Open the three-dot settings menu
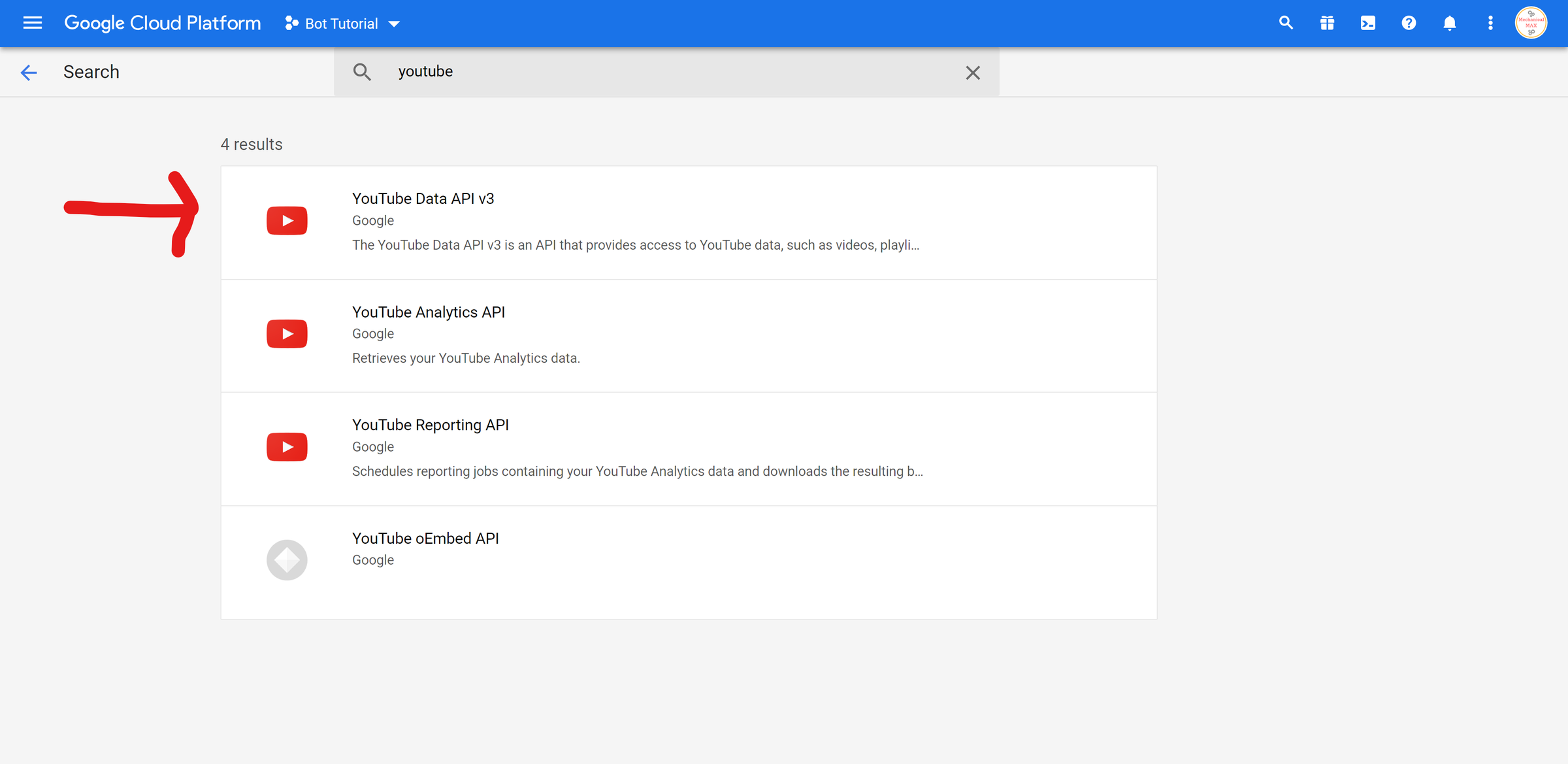Viewport: 1568px width, 764px height. (x=1490, y=24)
